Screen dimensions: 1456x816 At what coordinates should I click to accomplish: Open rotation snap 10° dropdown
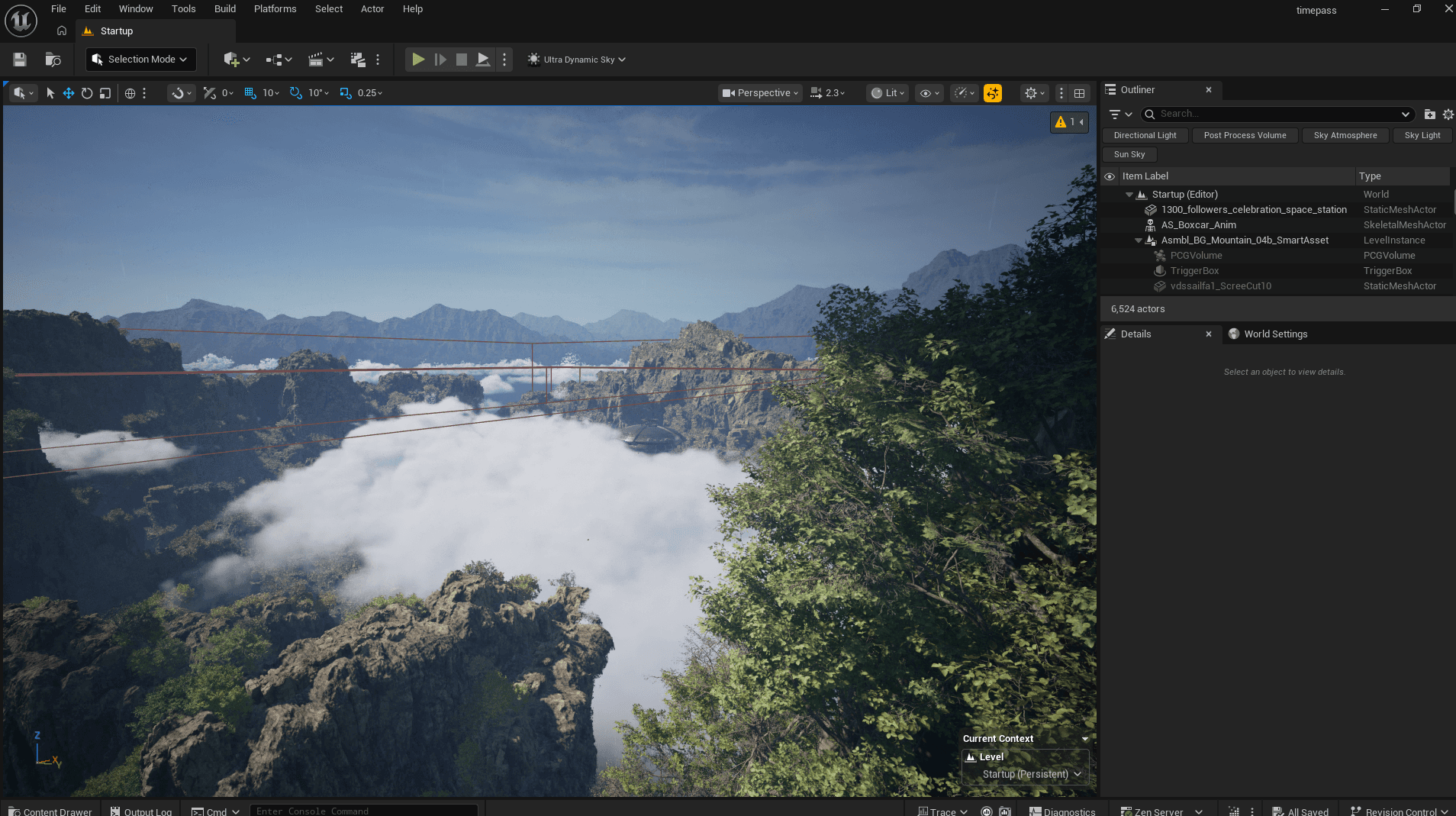click(x=319, y=93)
